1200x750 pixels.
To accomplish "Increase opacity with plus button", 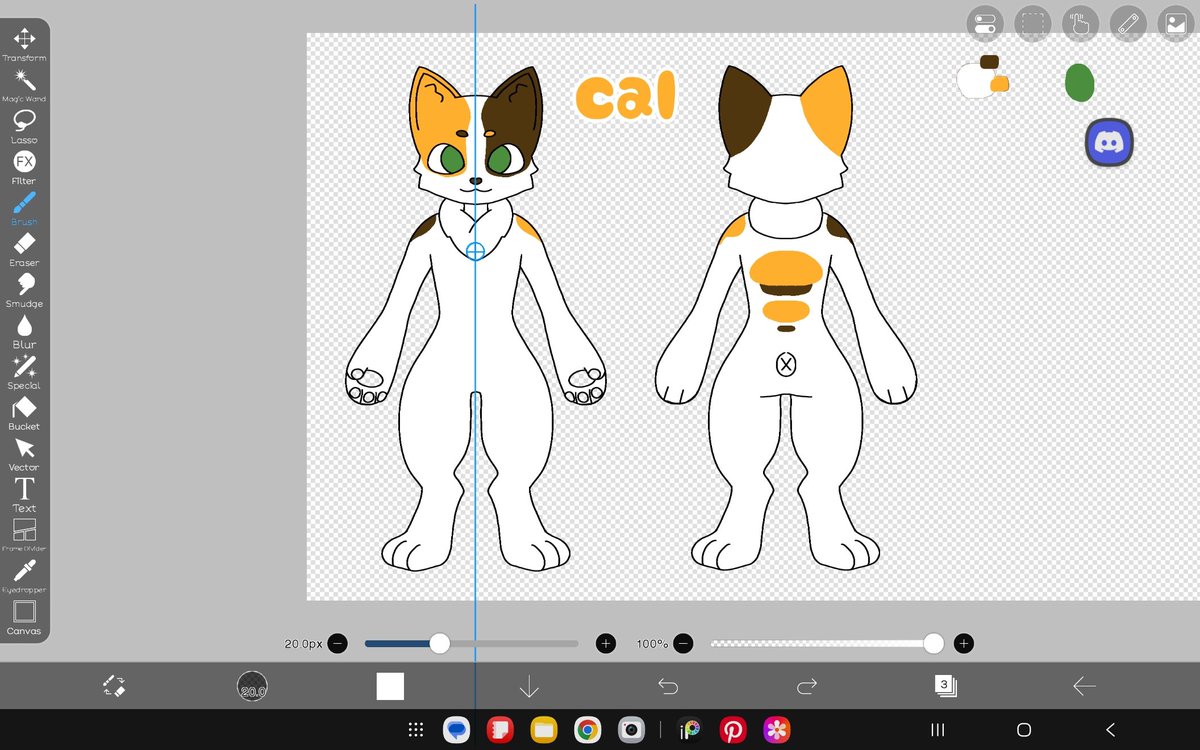I will point(963,644).
